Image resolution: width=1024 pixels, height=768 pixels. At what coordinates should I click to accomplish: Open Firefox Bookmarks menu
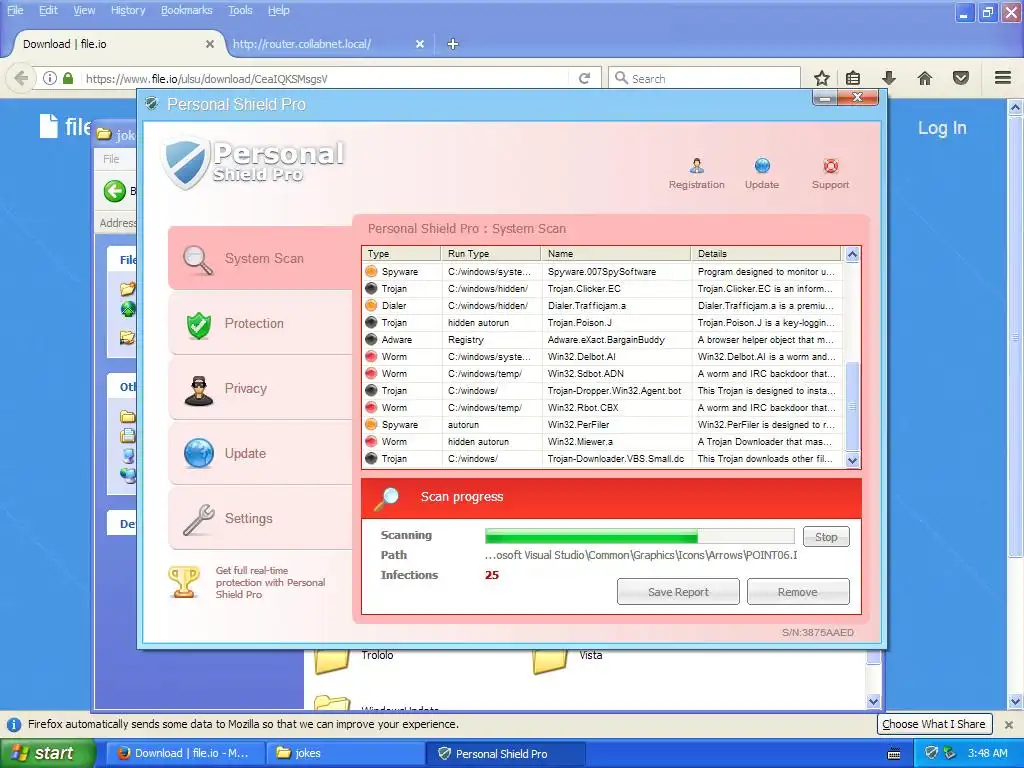pos(187,10)
